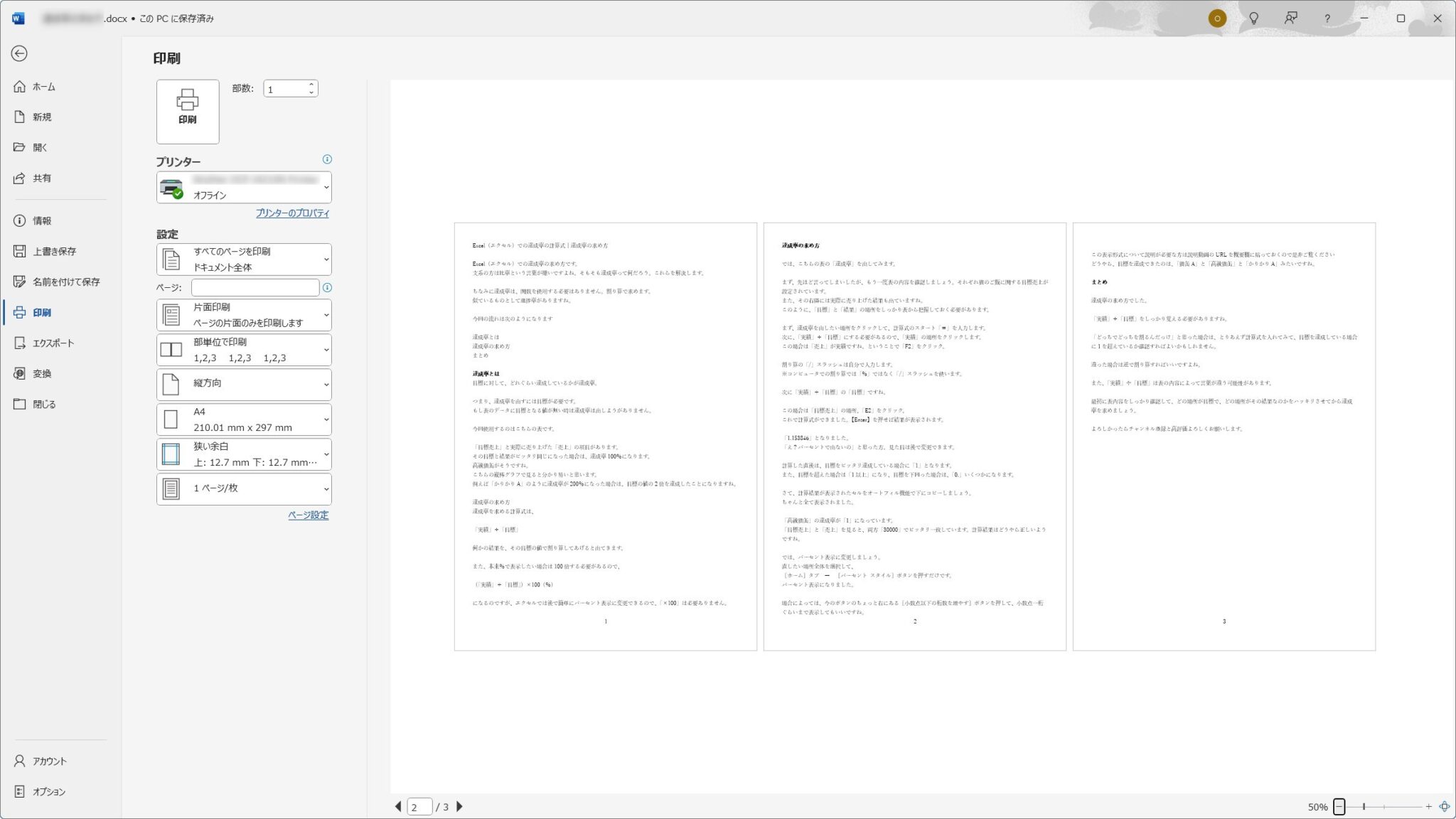Go to next preview page arrow
1456x819 pixels.
click(459, 806)
